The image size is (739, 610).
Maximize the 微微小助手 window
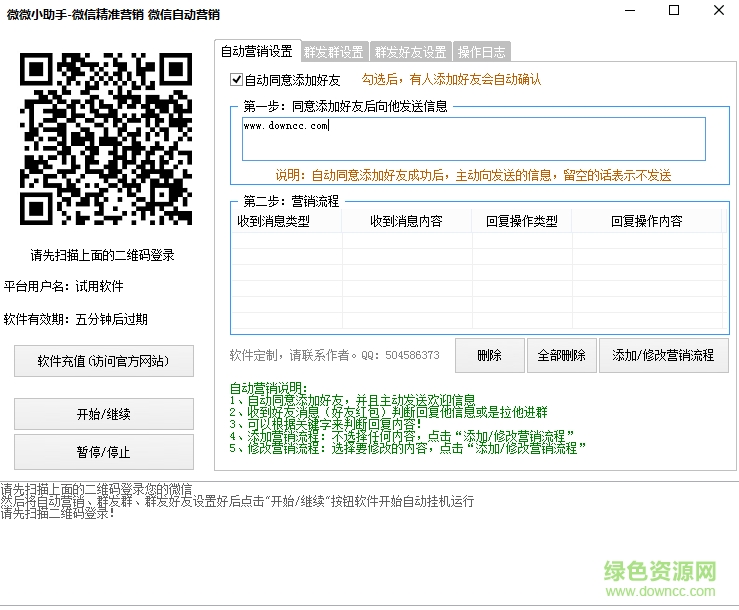(674, 10)
